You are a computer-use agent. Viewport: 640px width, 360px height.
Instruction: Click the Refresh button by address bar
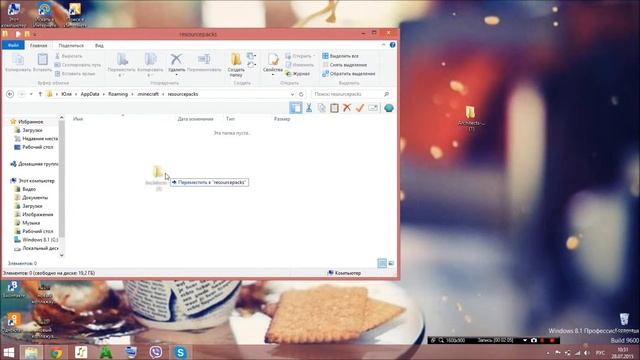coord(301,94)
